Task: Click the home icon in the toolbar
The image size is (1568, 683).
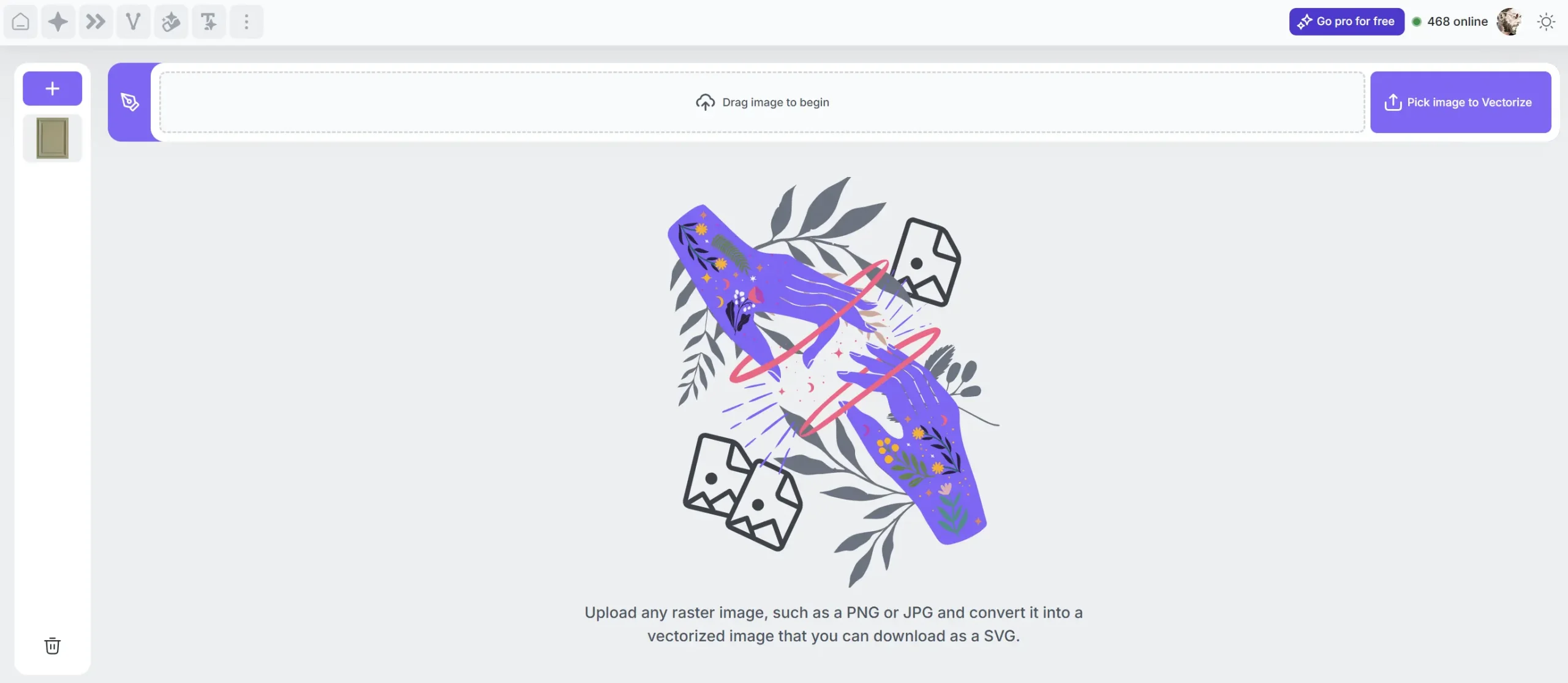Action: [x=20, y=21]
